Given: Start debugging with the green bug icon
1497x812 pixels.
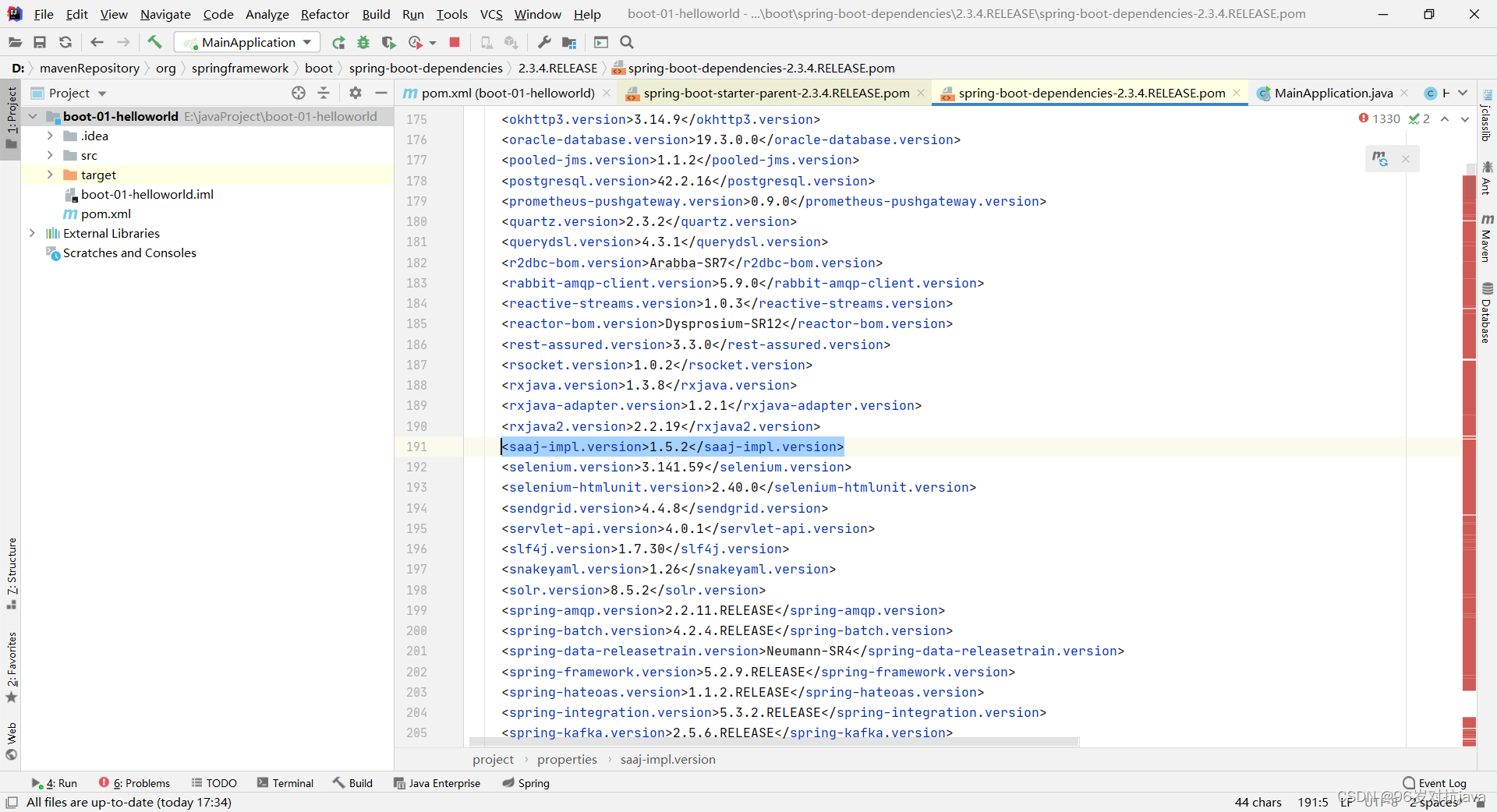Looking at the screenshot, I should [x=363, y=42].
